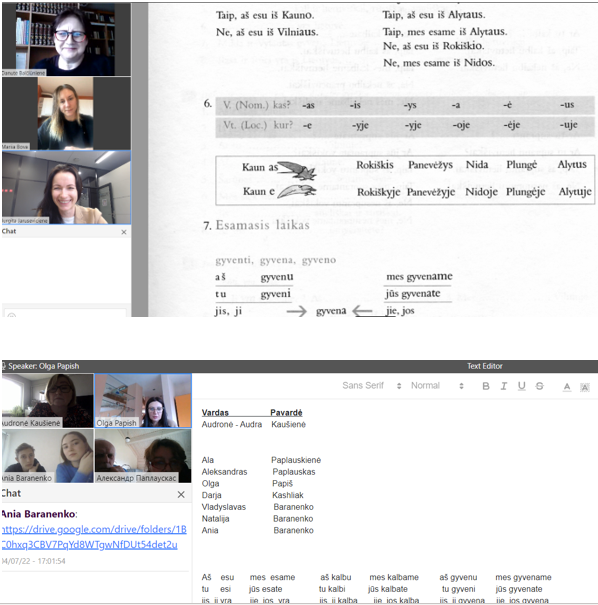598x605 pixels.
Task: Toggle underline formatting in Text Editor
Action: click(522, 386)
